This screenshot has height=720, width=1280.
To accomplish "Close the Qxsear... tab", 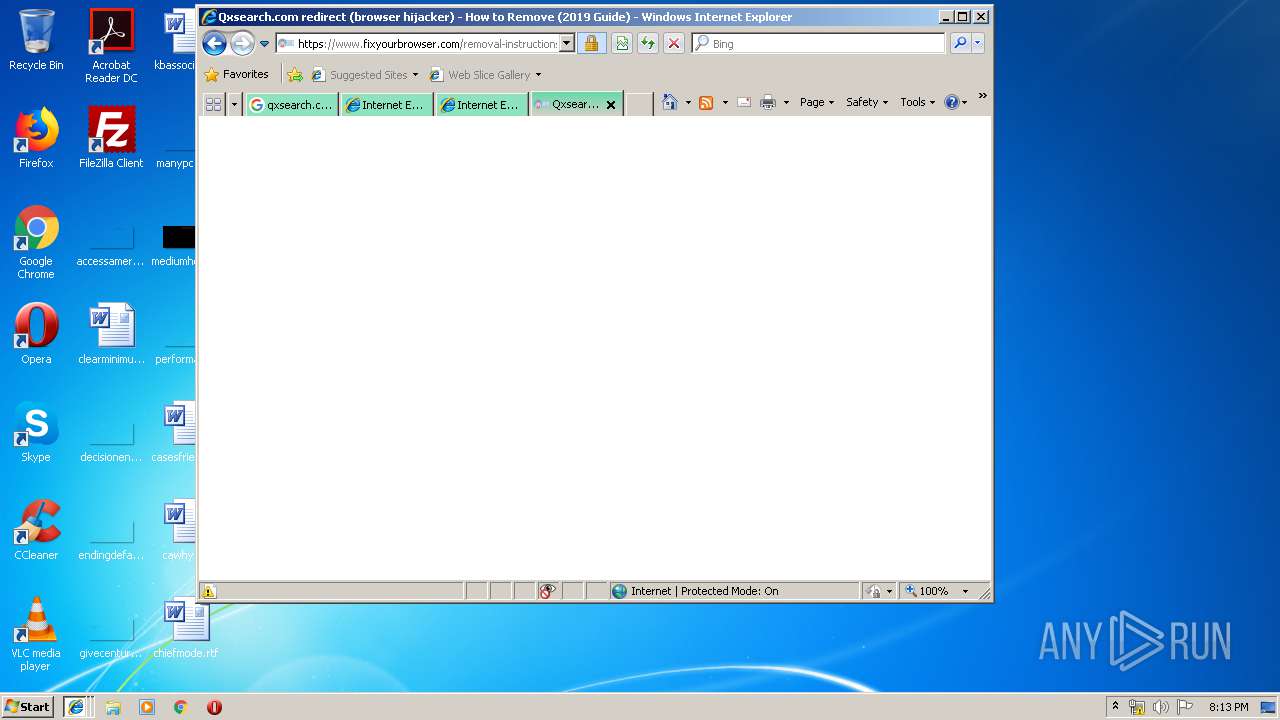I will coord(611,105).
